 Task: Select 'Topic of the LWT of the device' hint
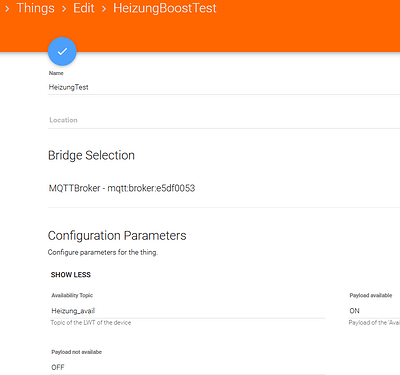[91, 323]
